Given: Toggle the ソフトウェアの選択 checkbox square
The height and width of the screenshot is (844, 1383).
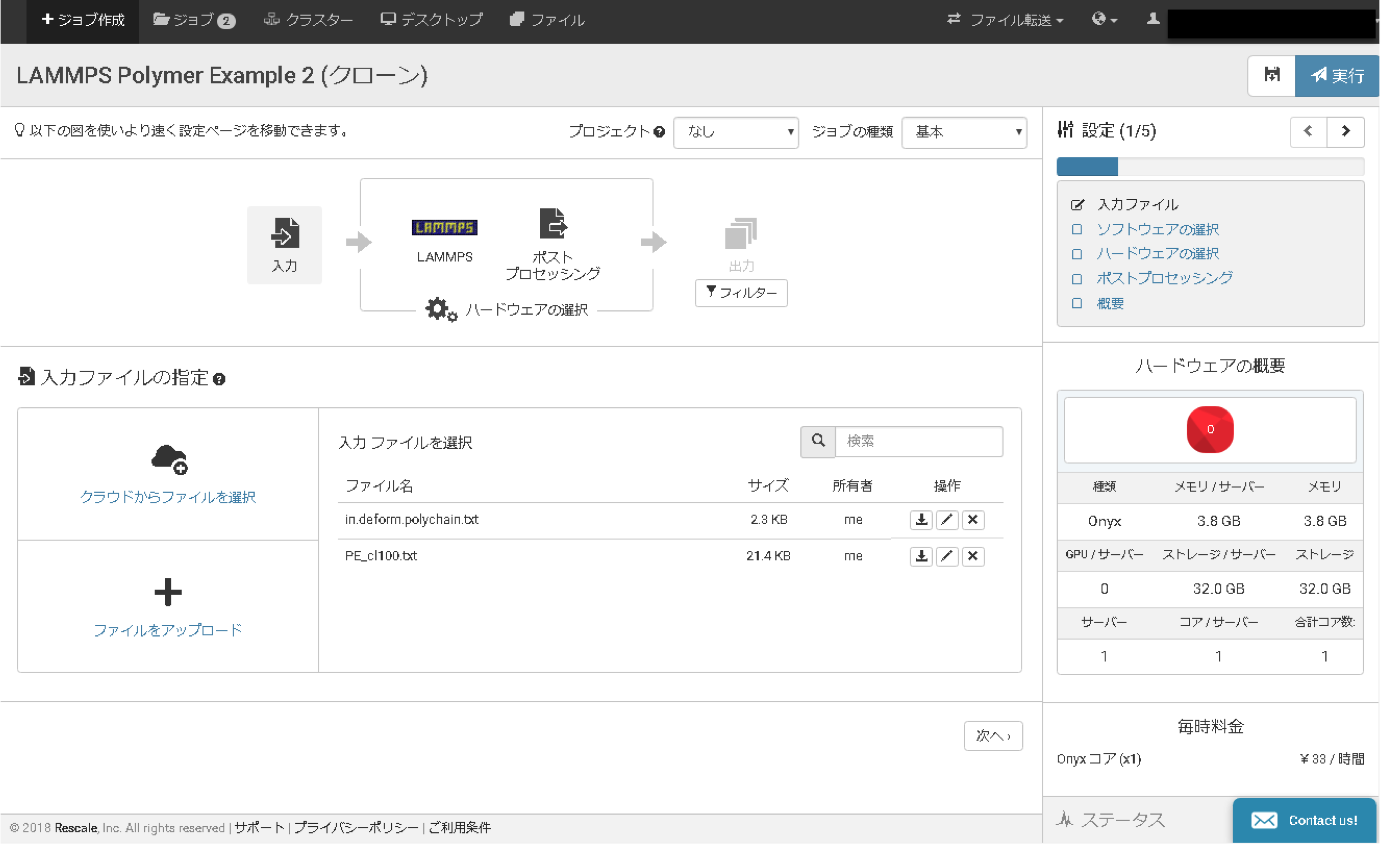Looking at the screenshot, I should 1077,229.
